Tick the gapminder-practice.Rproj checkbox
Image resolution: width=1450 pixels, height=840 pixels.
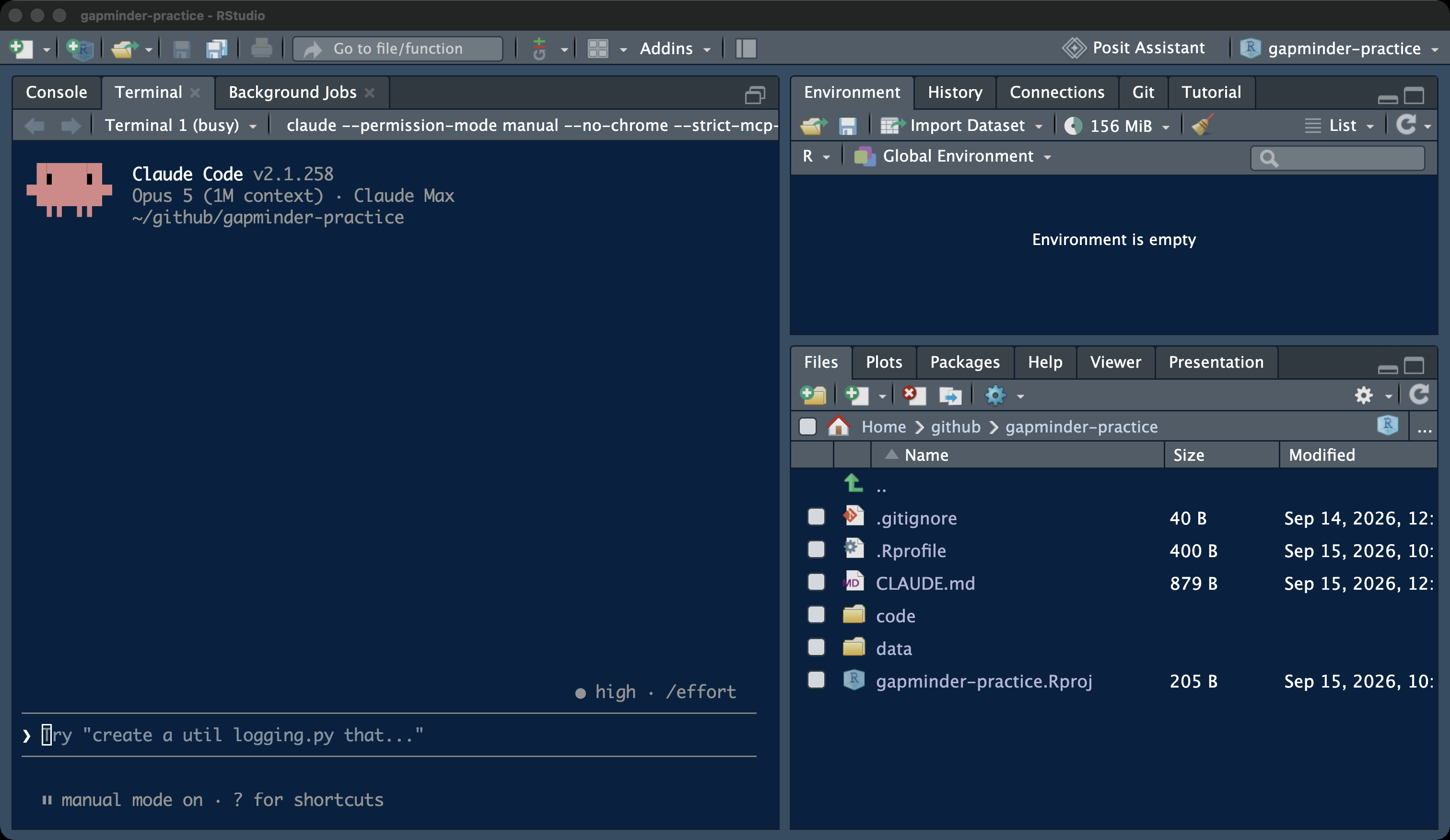point(816,680)
